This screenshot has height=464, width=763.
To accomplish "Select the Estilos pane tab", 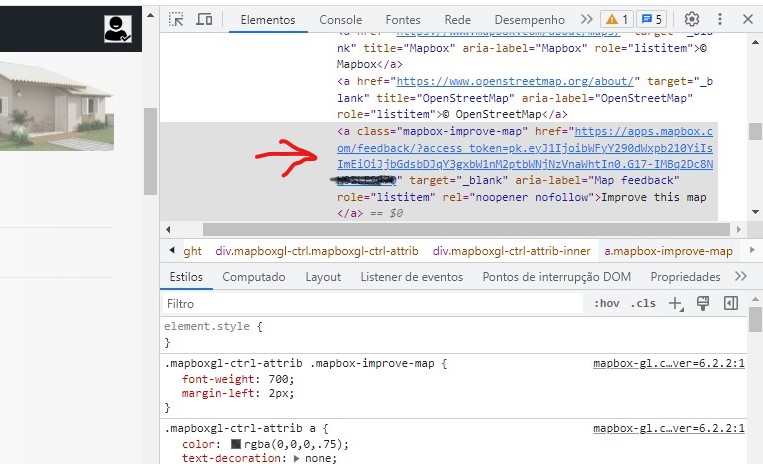I will pos(186,277).
